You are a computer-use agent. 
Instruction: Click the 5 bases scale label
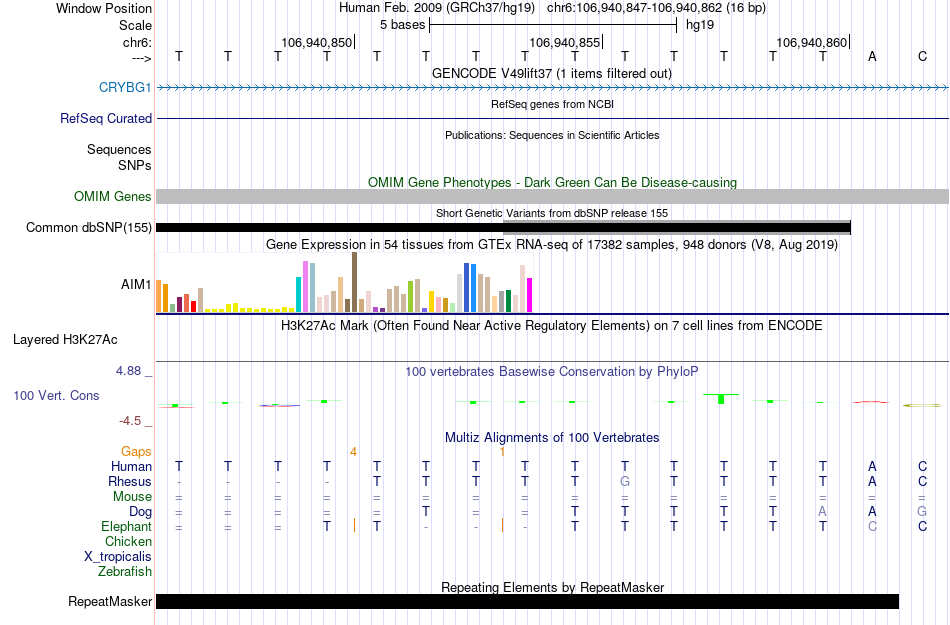(x=402, y=25)
